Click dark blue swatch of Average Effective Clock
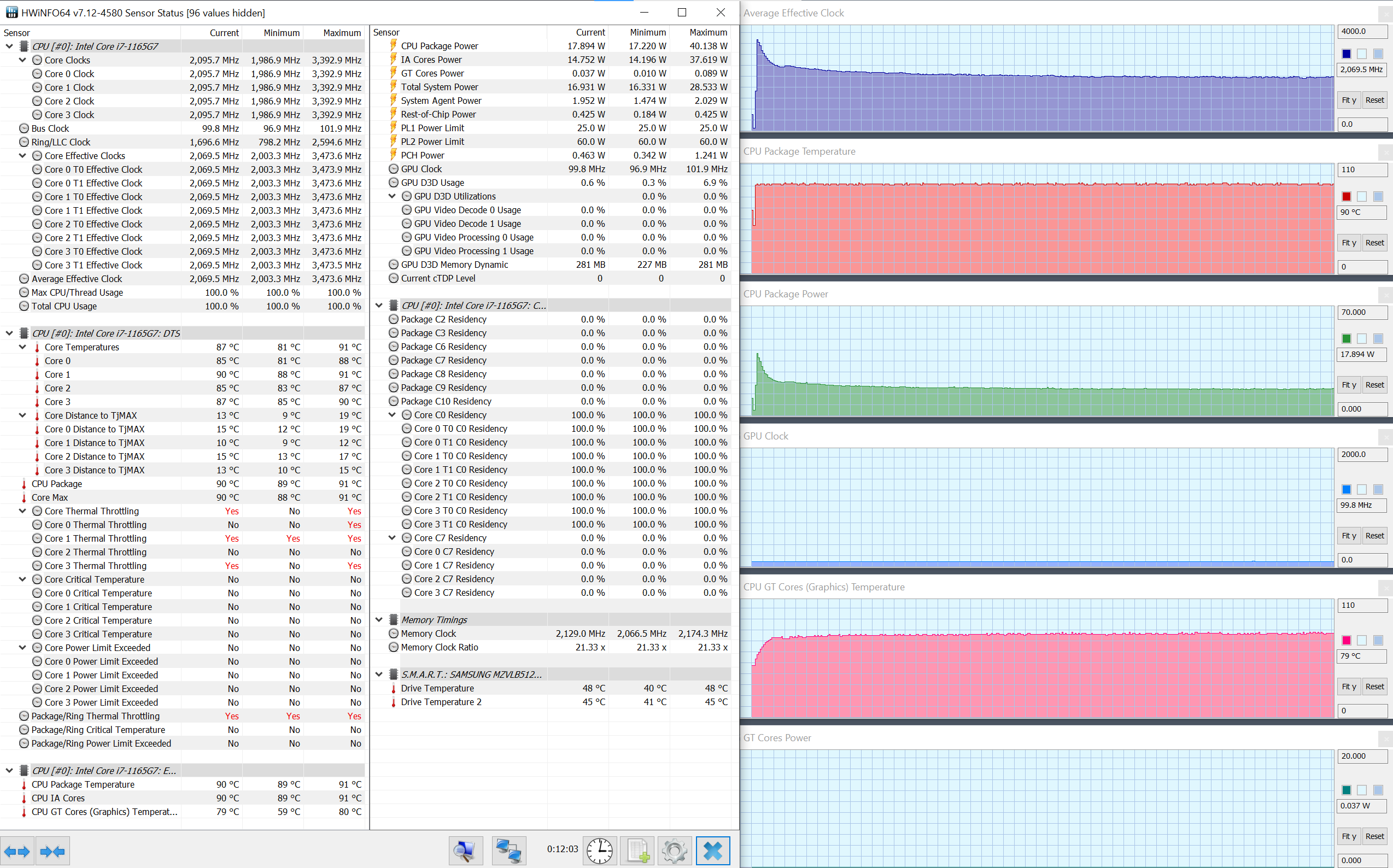The image size is (1393, 868). [1346, 54]
